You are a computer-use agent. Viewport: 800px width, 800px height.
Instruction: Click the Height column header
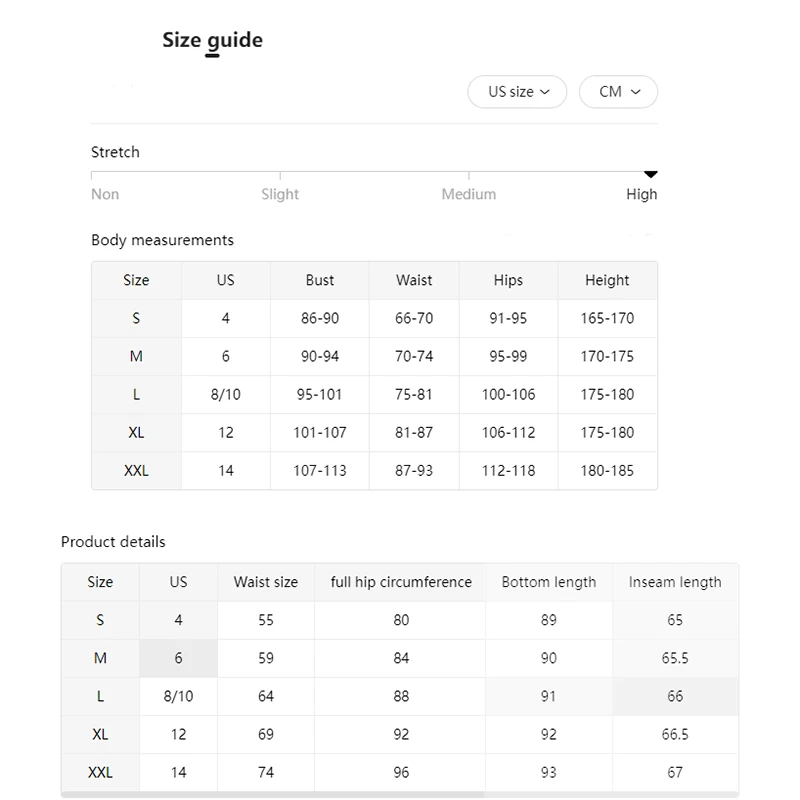click(607, 280)
